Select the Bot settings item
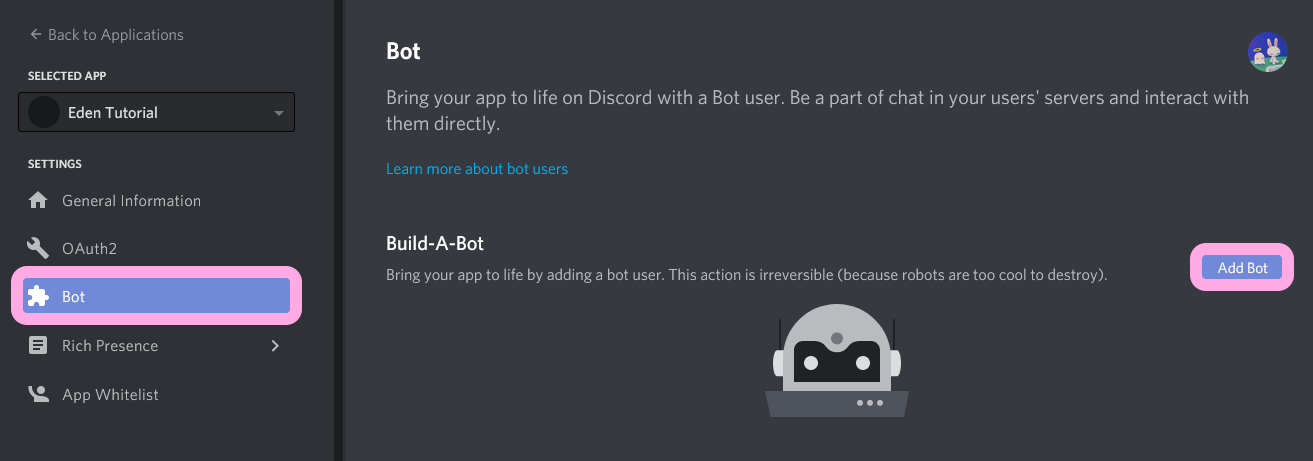 point(157,296)
